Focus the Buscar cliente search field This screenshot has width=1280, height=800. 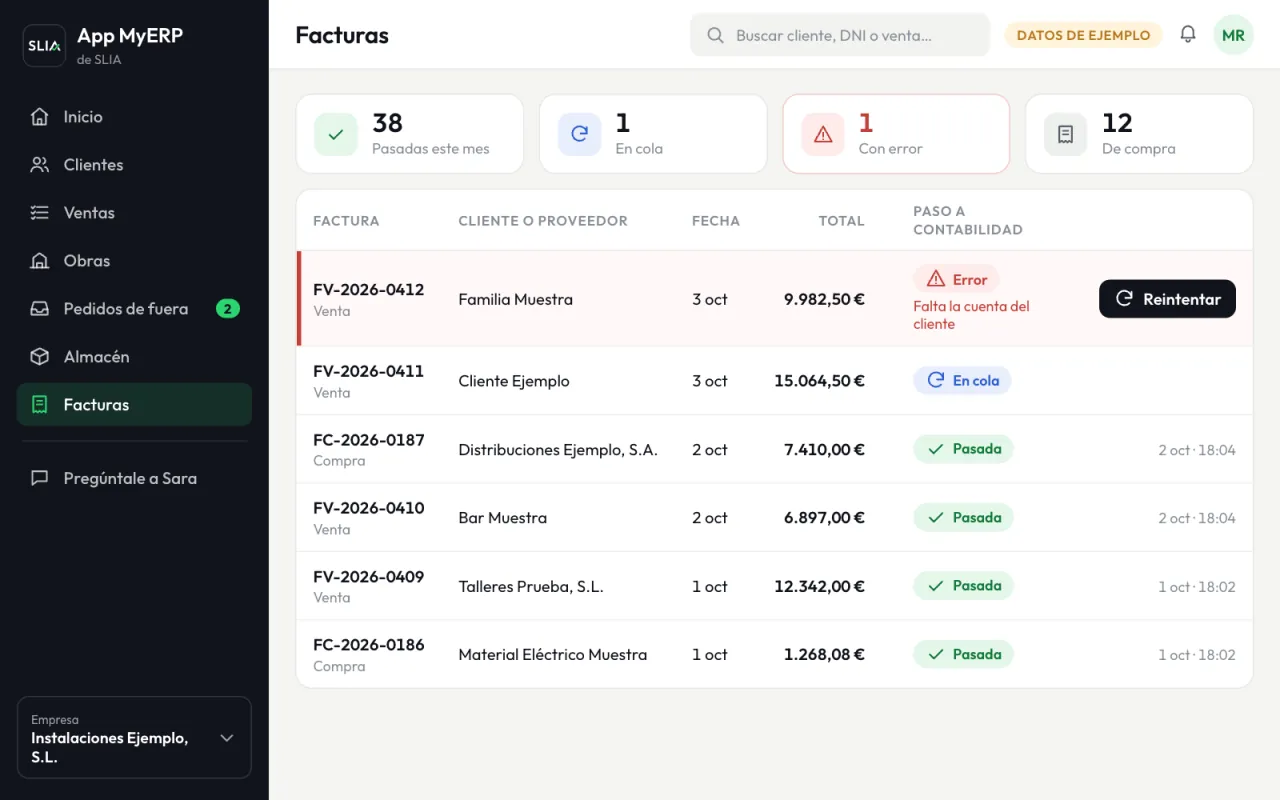(x=839, y=35)
